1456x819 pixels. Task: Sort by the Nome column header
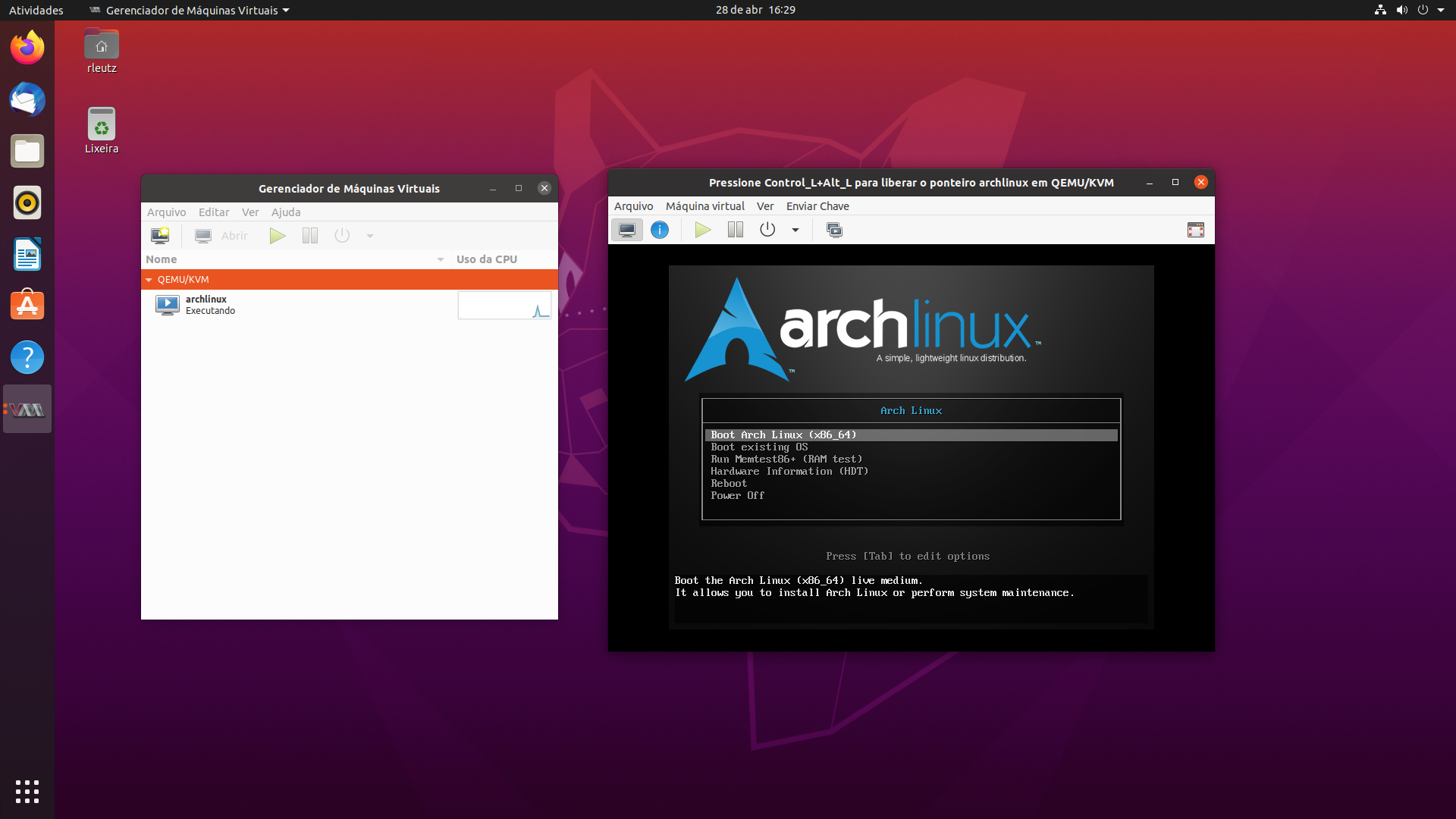tap(296, 259)
